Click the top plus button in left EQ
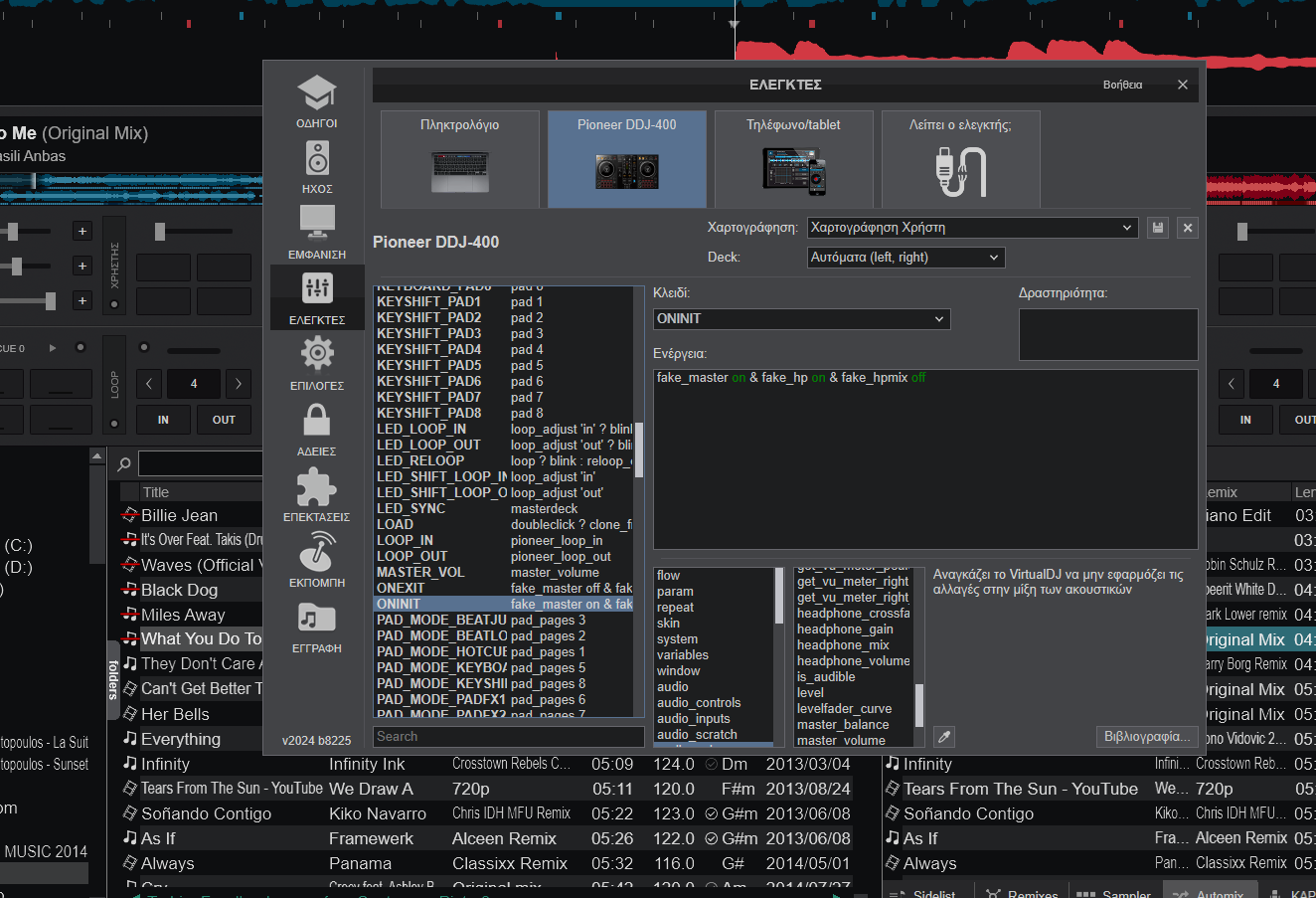The width and height of the screenshot is (1316, 898). [x=82, y=231]
